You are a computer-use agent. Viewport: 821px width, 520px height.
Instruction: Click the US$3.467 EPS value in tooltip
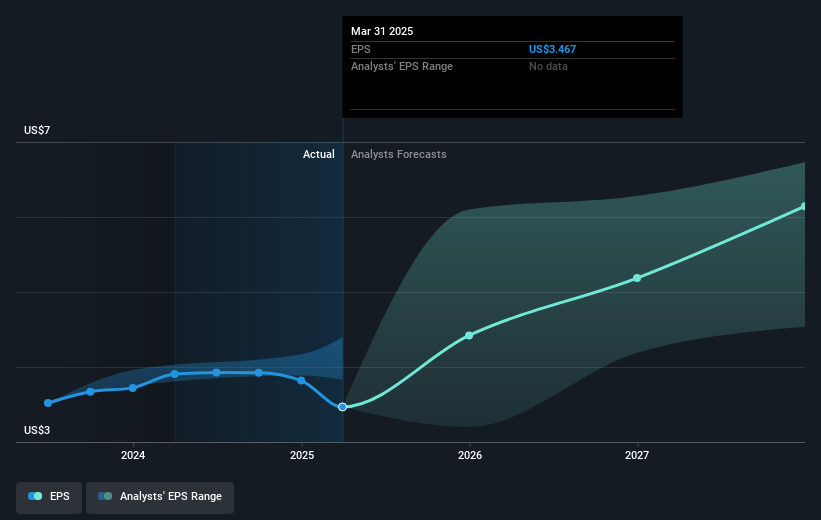552,49
